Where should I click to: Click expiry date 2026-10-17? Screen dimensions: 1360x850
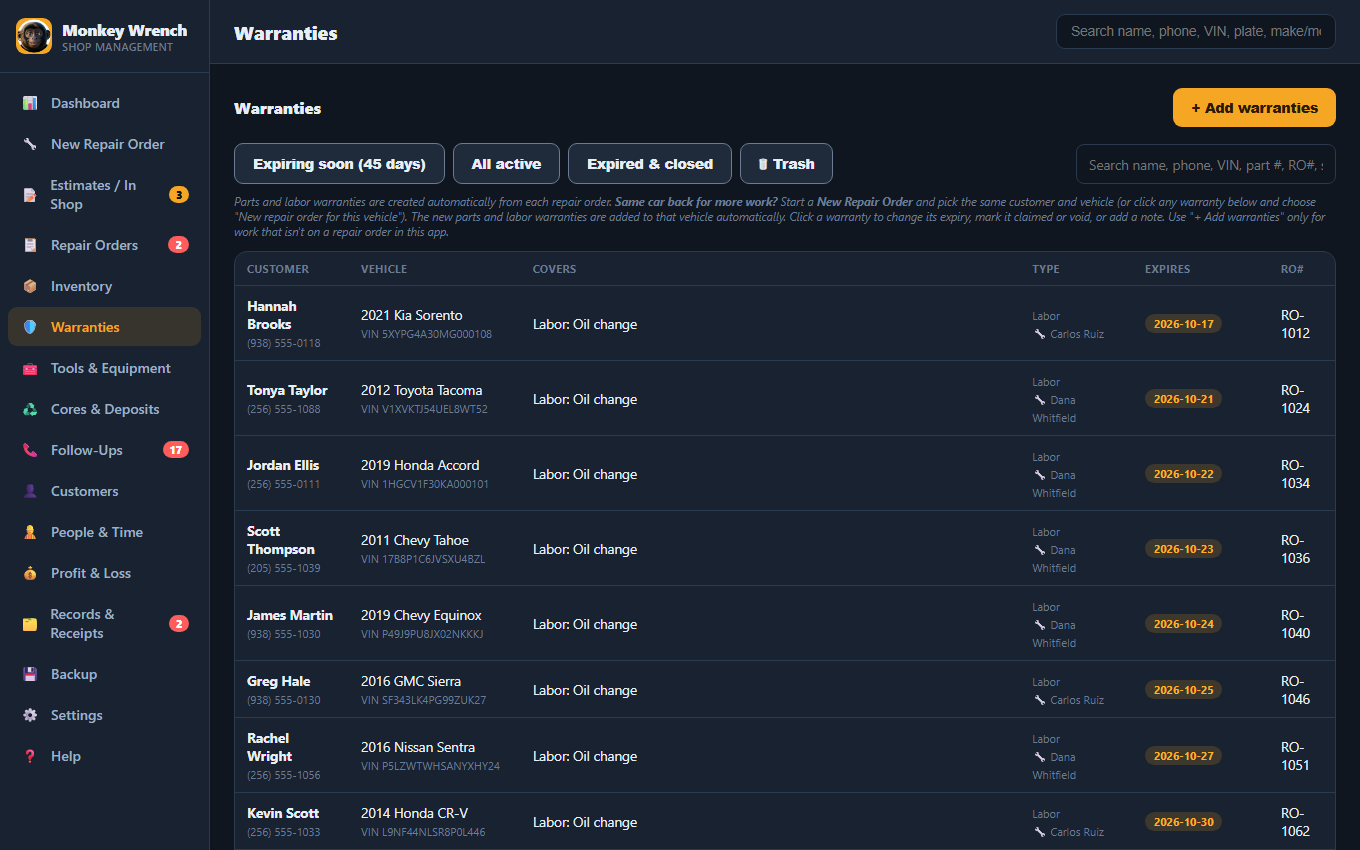coord(1183,324)
